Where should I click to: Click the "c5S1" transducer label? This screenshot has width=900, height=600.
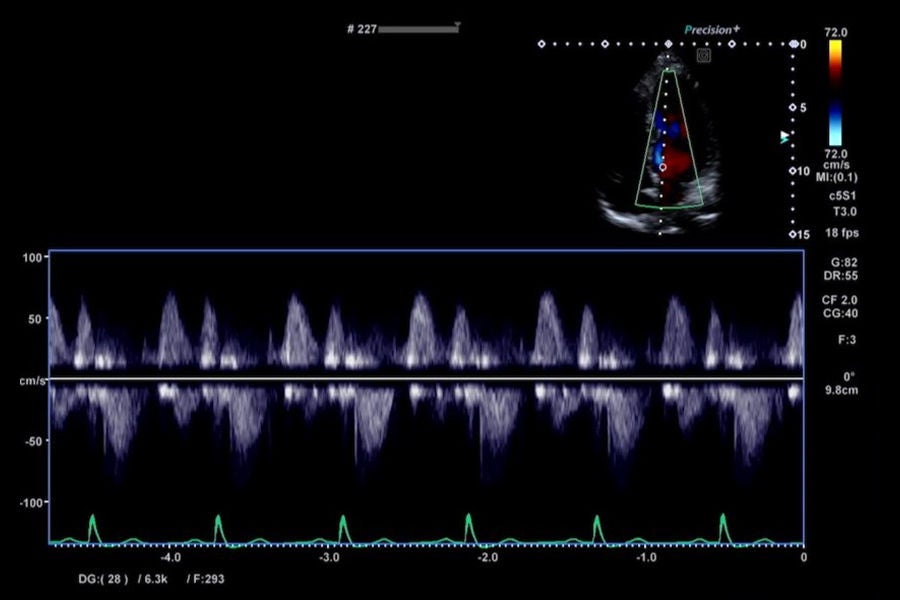pyautogui.click(x=843, y=196)
